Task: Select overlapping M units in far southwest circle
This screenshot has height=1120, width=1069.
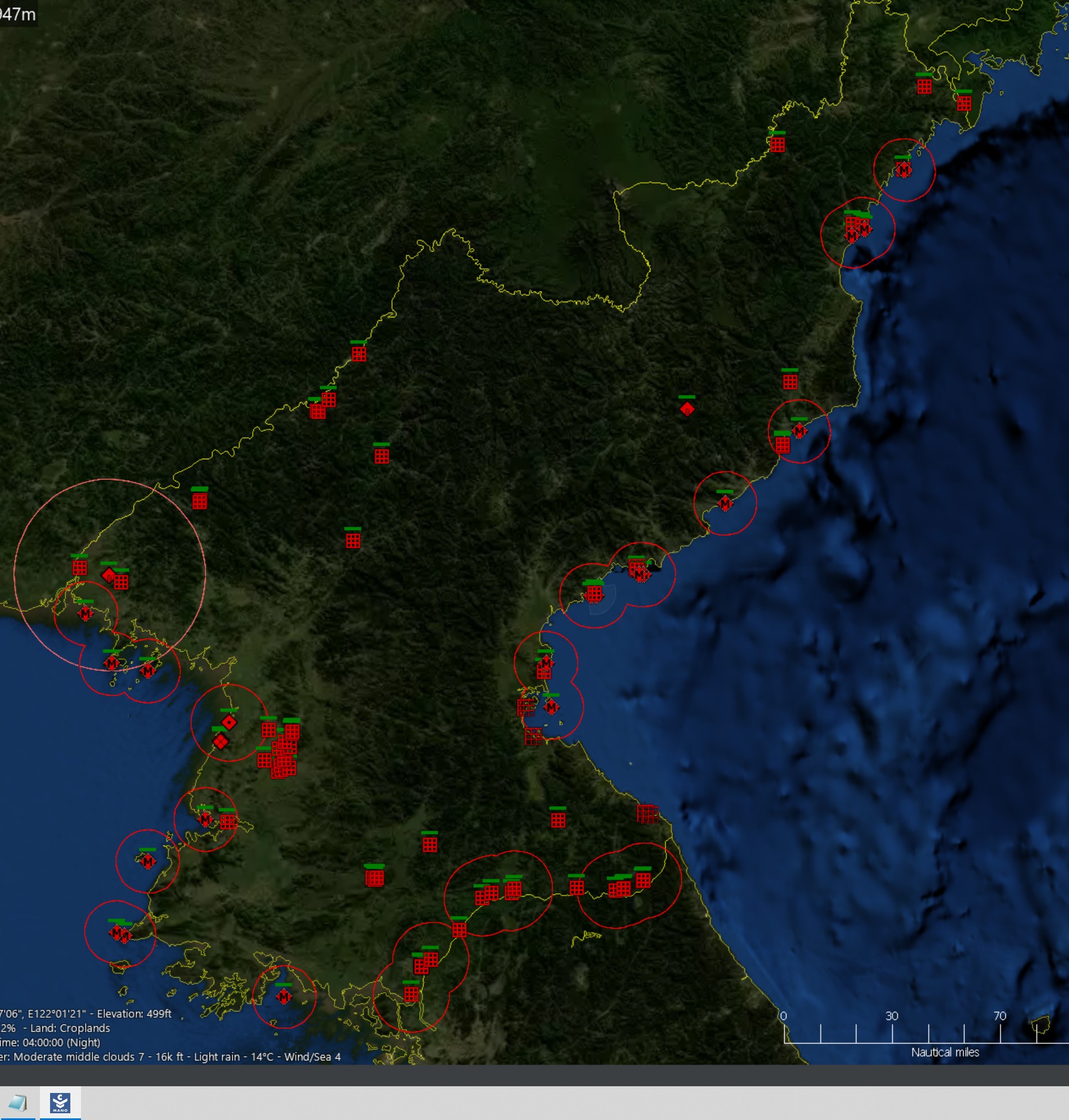Action: pyautogui.click(x=120, y=934)
